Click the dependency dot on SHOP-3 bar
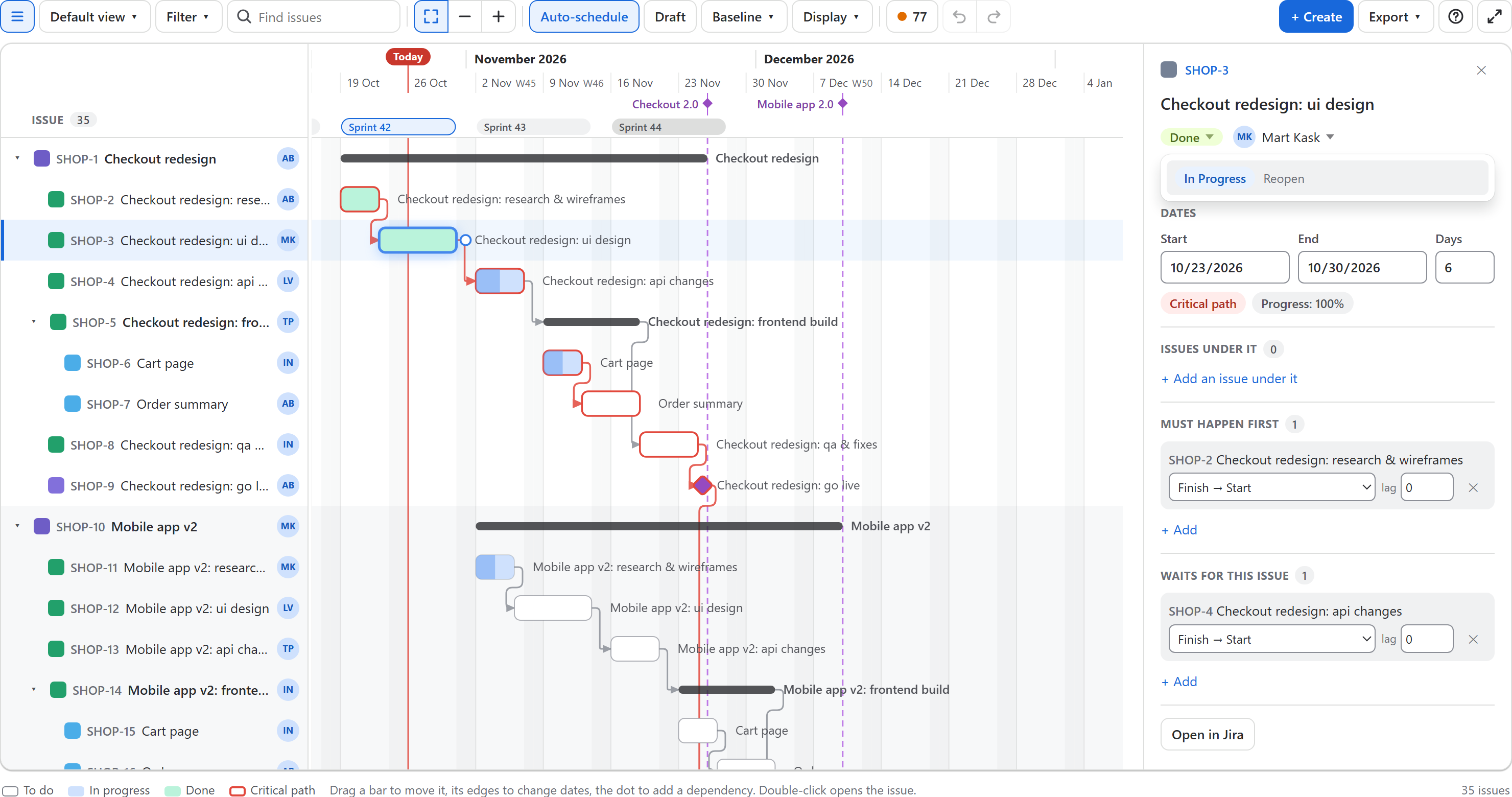 465,240
